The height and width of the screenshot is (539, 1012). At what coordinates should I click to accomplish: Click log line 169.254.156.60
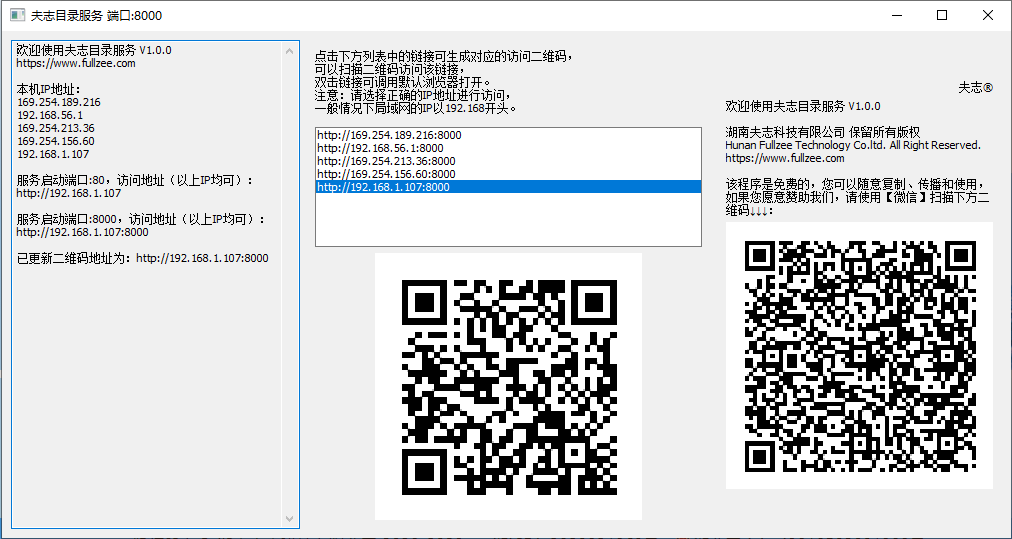tap(56, 141)
